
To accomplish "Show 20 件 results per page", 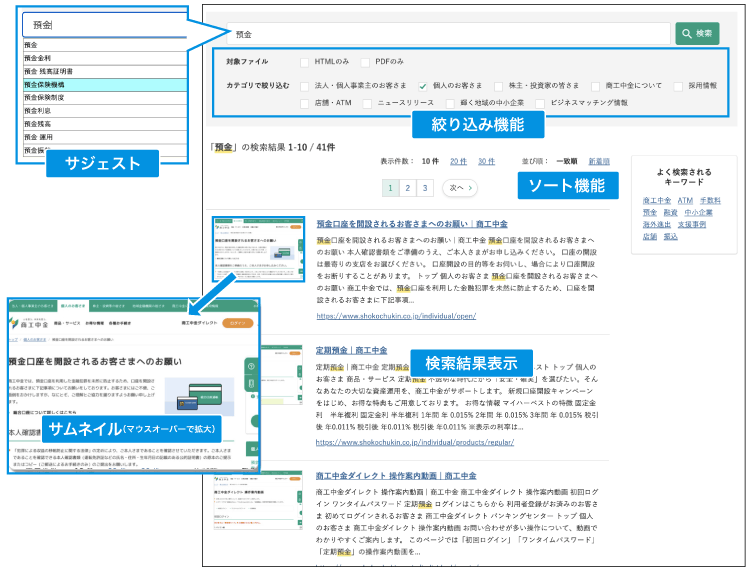I will click(458, 162).
